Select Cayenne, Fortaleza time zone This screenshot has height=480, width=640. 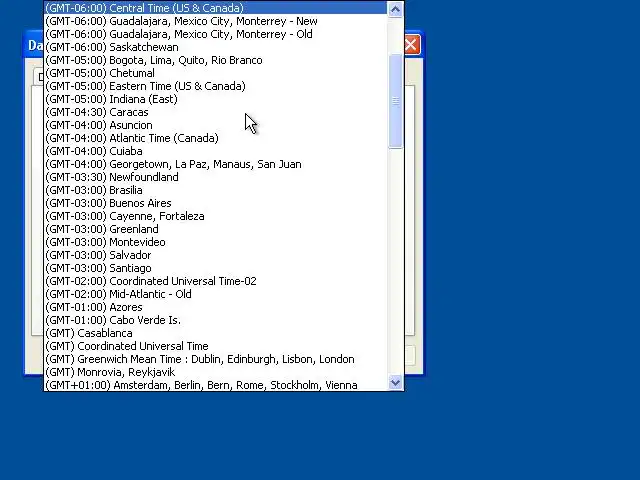(216, 216)
